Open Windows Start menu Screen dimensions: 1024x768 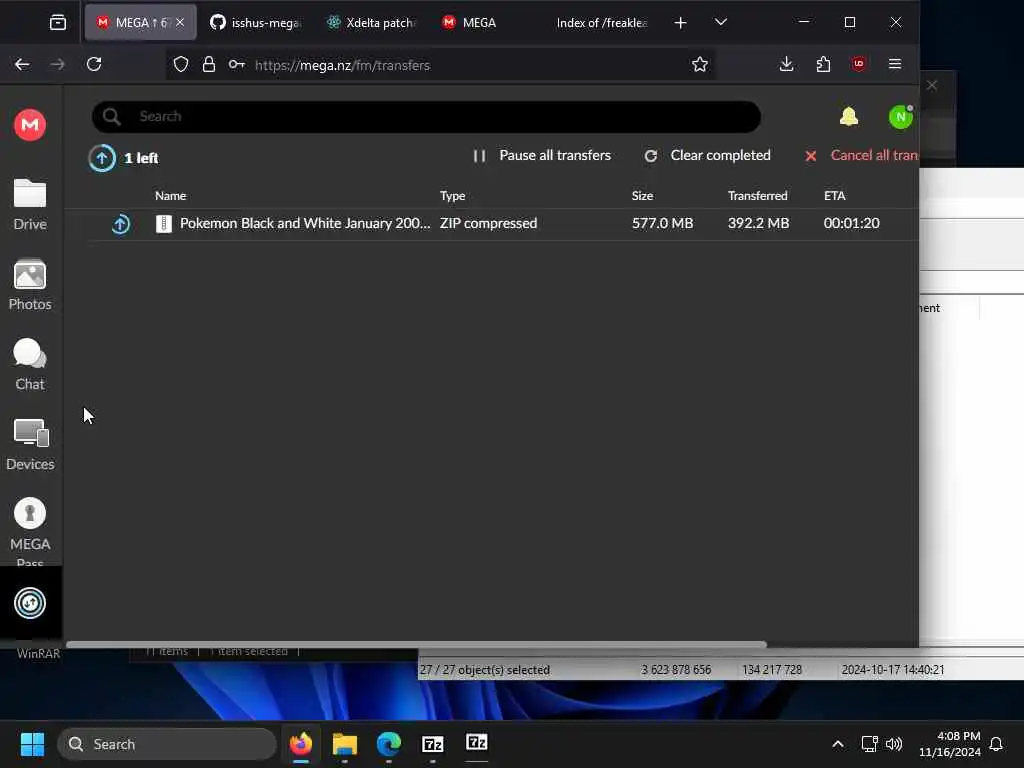point(32,744)
